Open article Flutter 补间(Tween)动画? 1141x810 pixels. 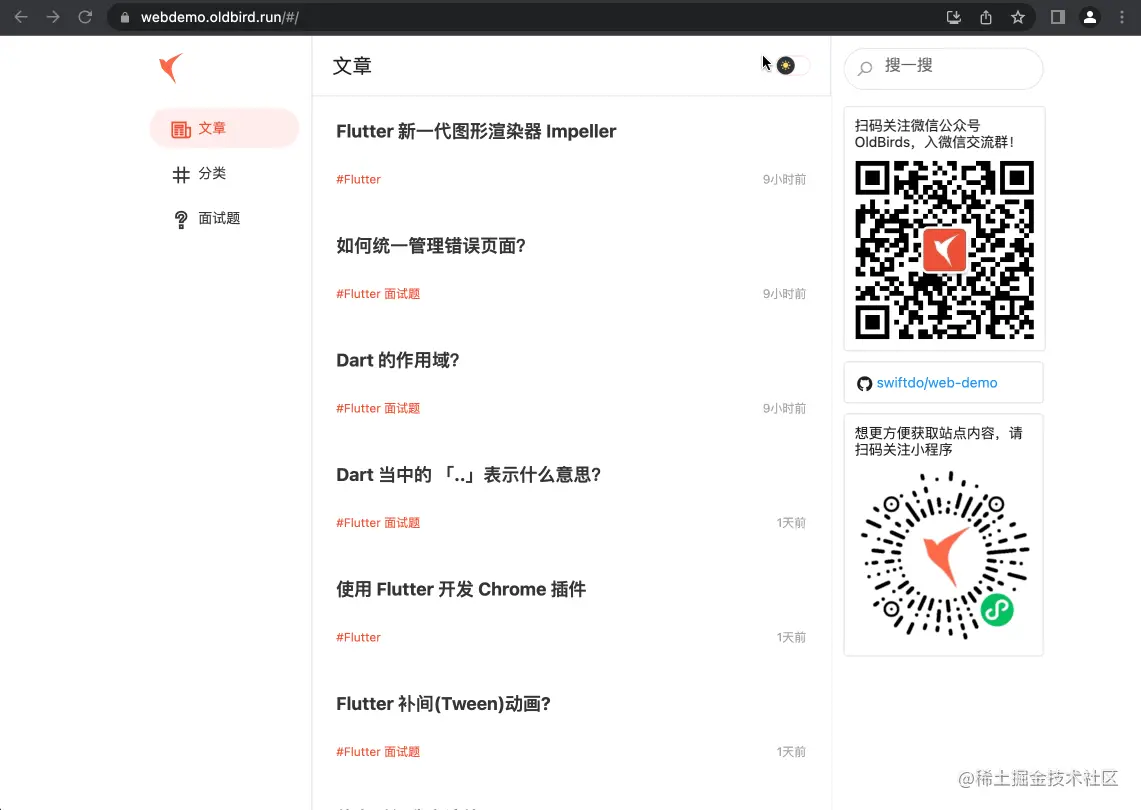pos(443,704)
